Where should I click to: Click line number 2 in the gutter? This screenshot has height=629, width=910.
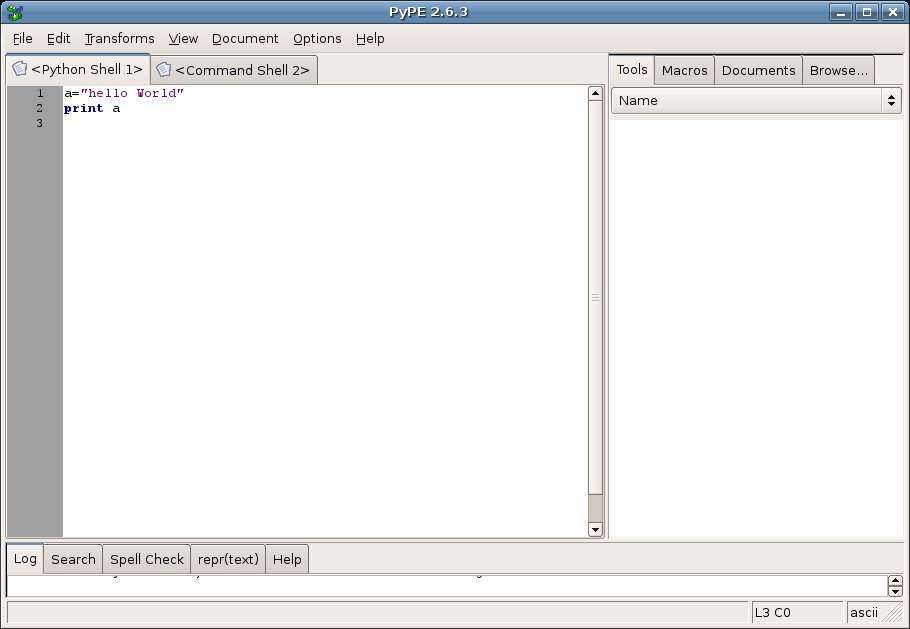coord(39,108)
